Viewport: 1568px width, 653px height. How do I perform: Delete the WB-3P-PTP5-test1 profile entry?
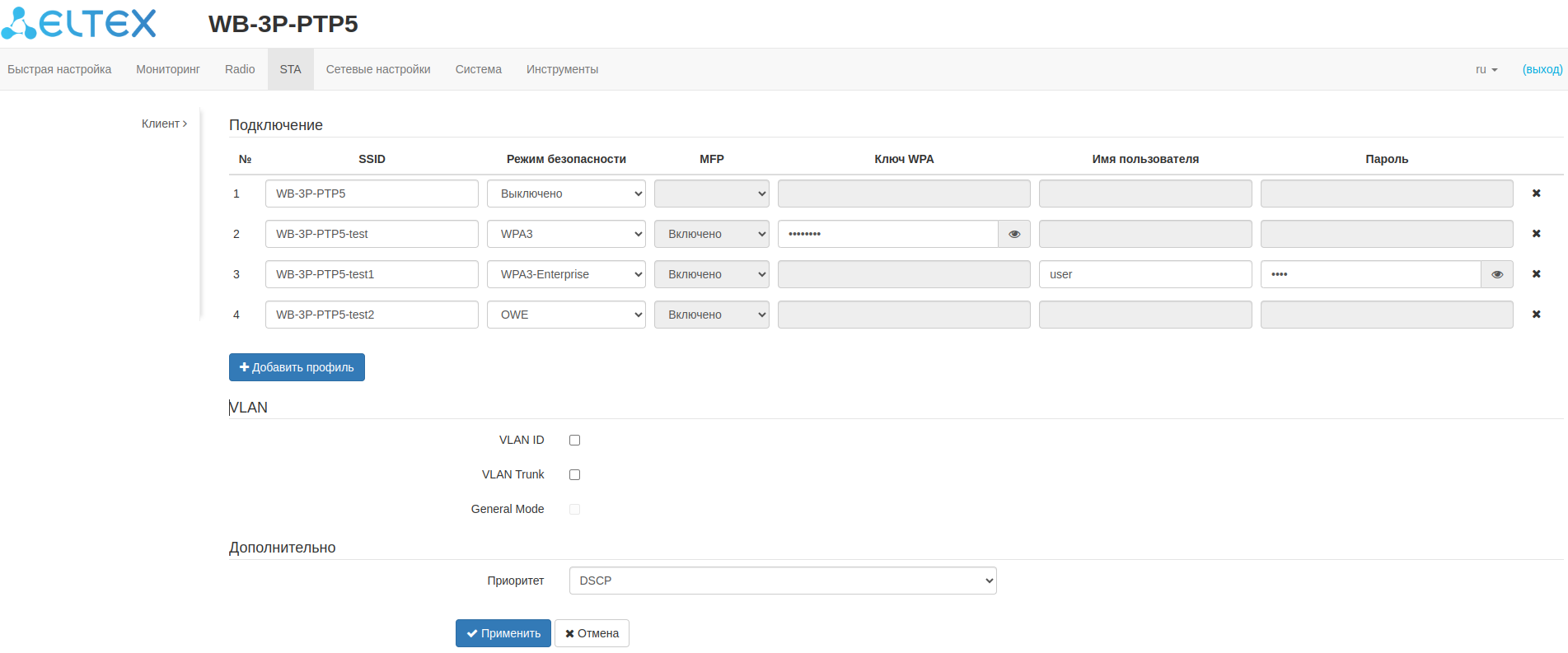click(1536, 274)
